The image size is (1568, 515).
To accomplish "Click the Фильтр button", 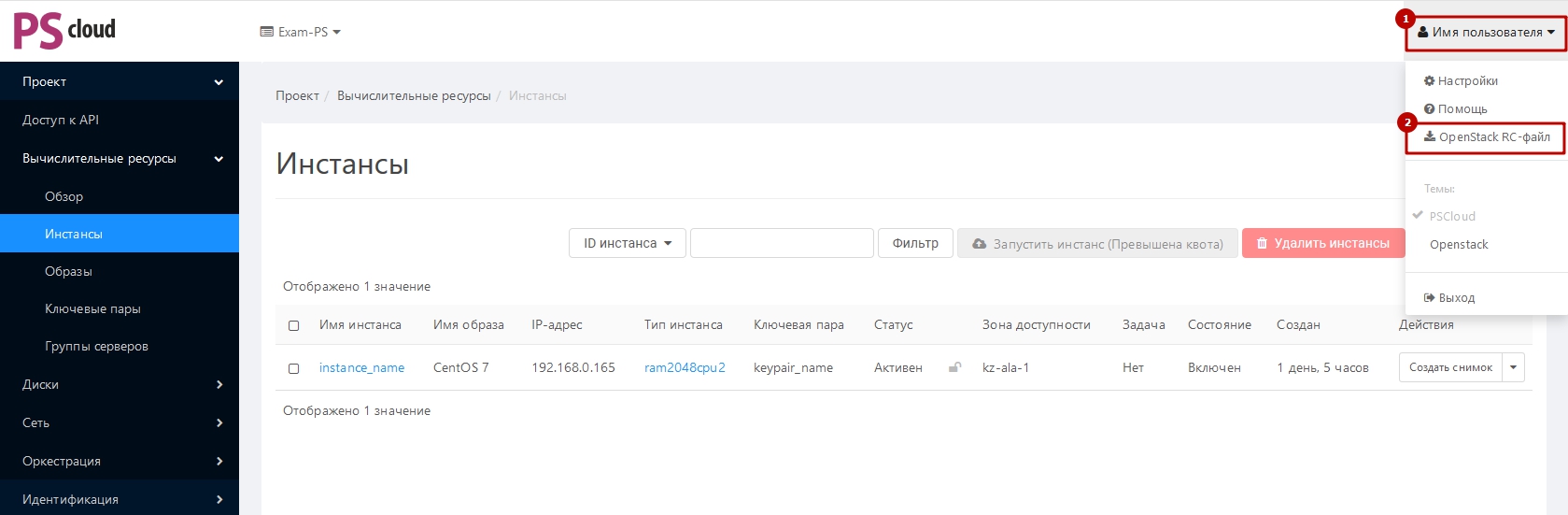I will 915,243.
